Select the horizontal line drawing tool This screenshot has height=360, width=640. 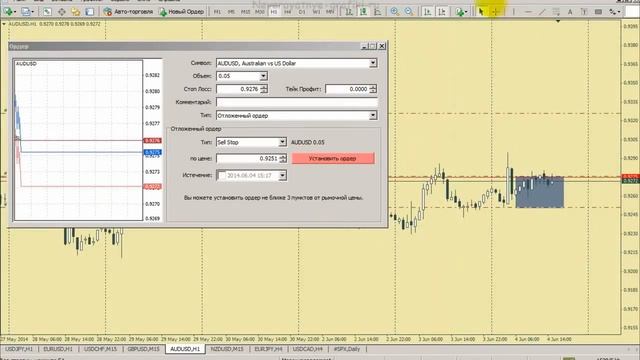coord(528,12)
